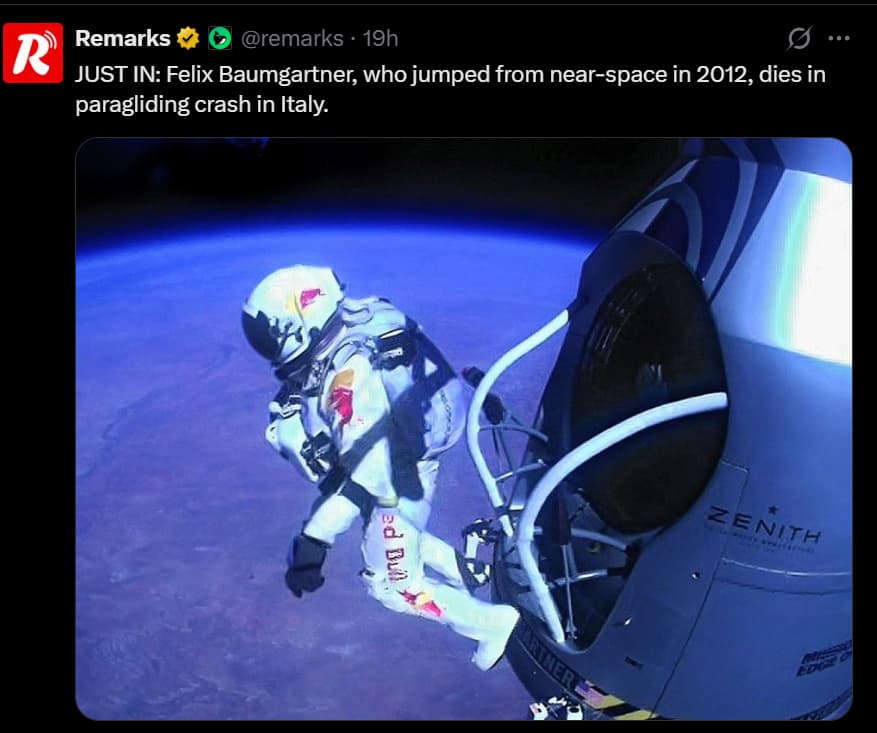Click the skydiver's black glove in photo

pos(305,565)
